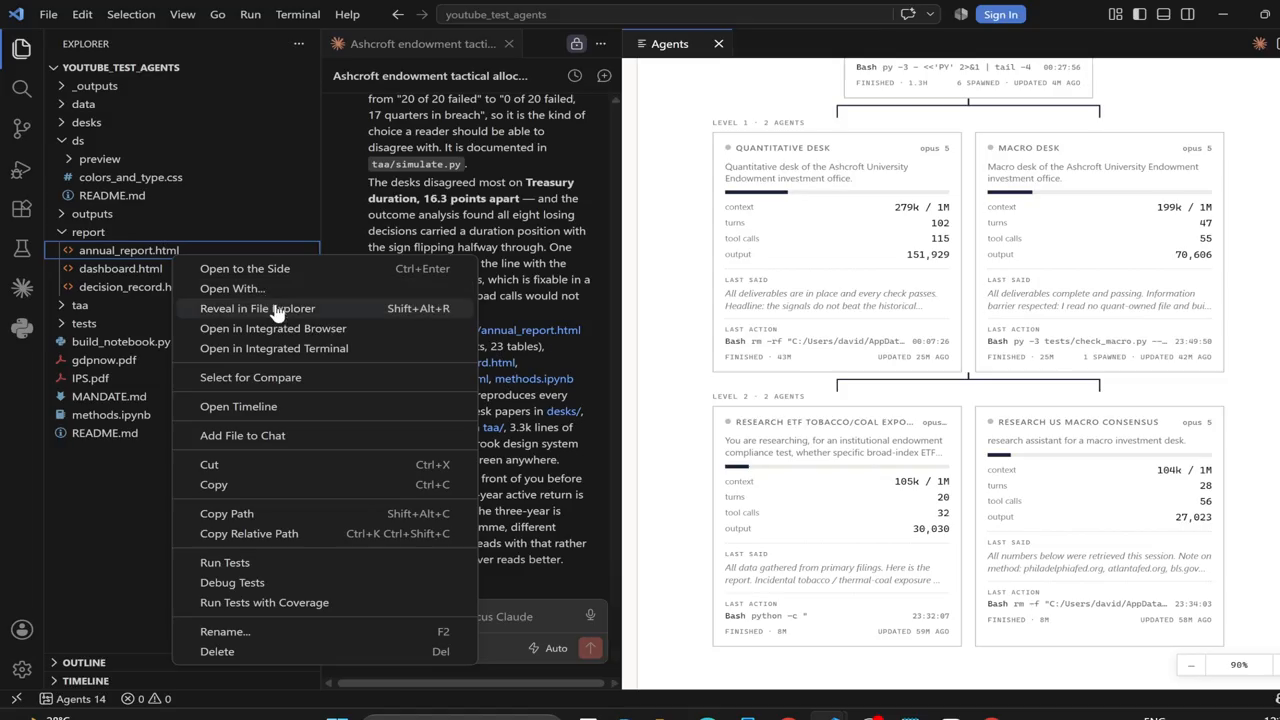Open the Extensions view
The height and width of the screenshot is (720, 1280).
point(22,210)
